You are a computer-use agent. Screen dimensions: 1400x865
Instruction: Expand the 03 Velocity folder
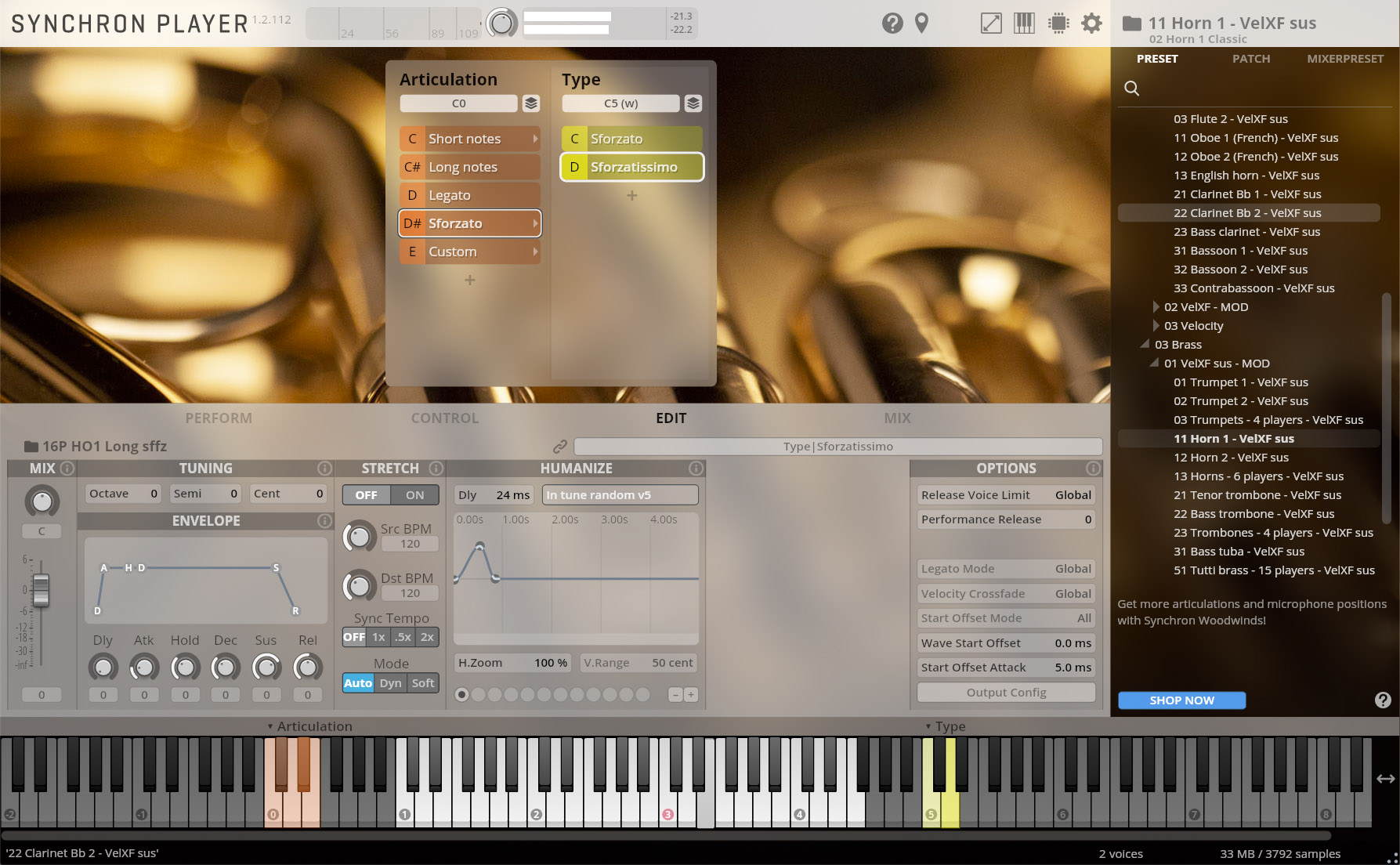pos(1156,326)
